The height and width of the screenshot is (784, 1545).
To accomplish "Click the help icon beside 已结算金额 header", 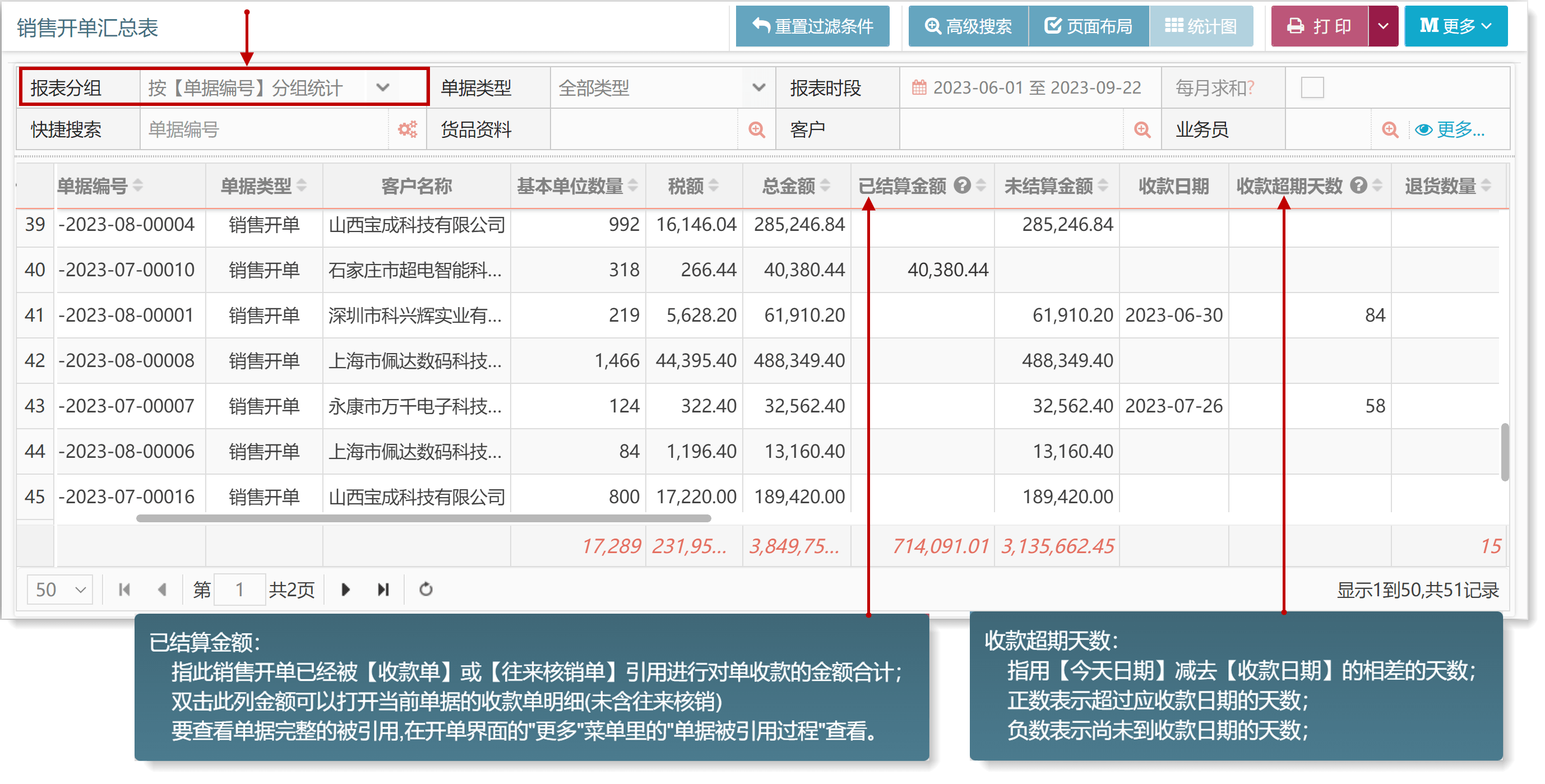I will 963,186.
